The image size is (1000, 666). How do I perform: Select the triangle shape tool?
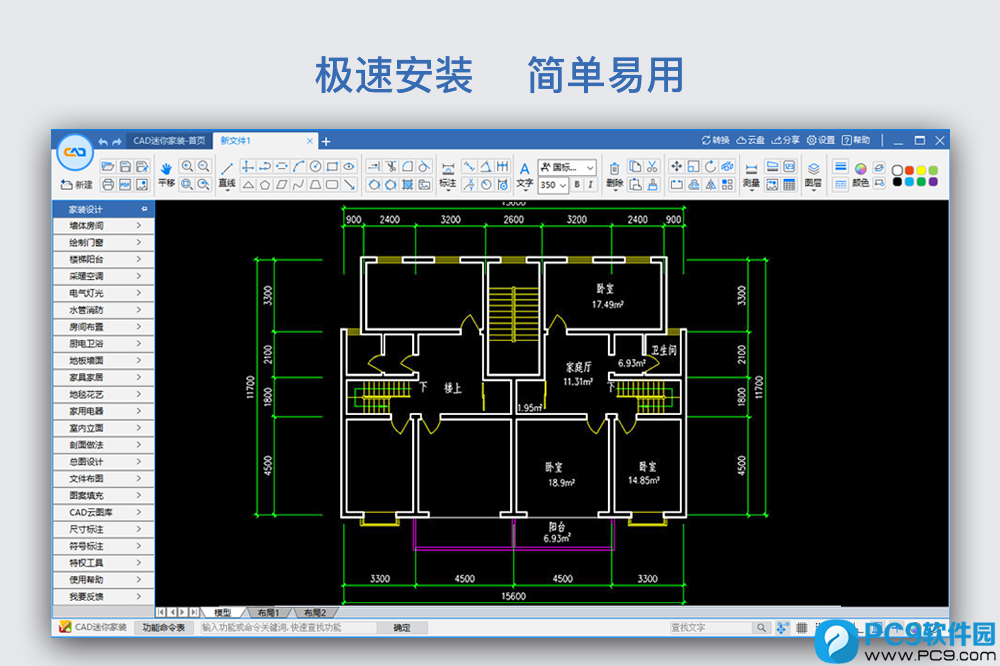(248, 185)
